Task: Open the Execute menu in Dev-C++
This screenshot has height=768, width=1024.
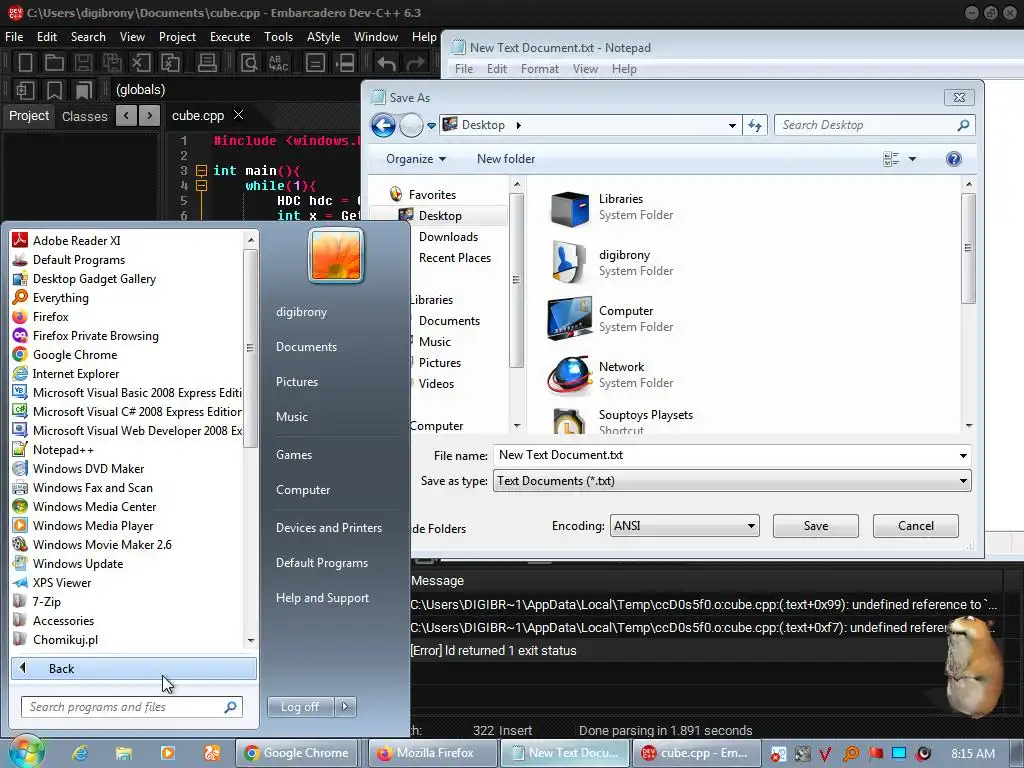Action: [x=230, y=37]
